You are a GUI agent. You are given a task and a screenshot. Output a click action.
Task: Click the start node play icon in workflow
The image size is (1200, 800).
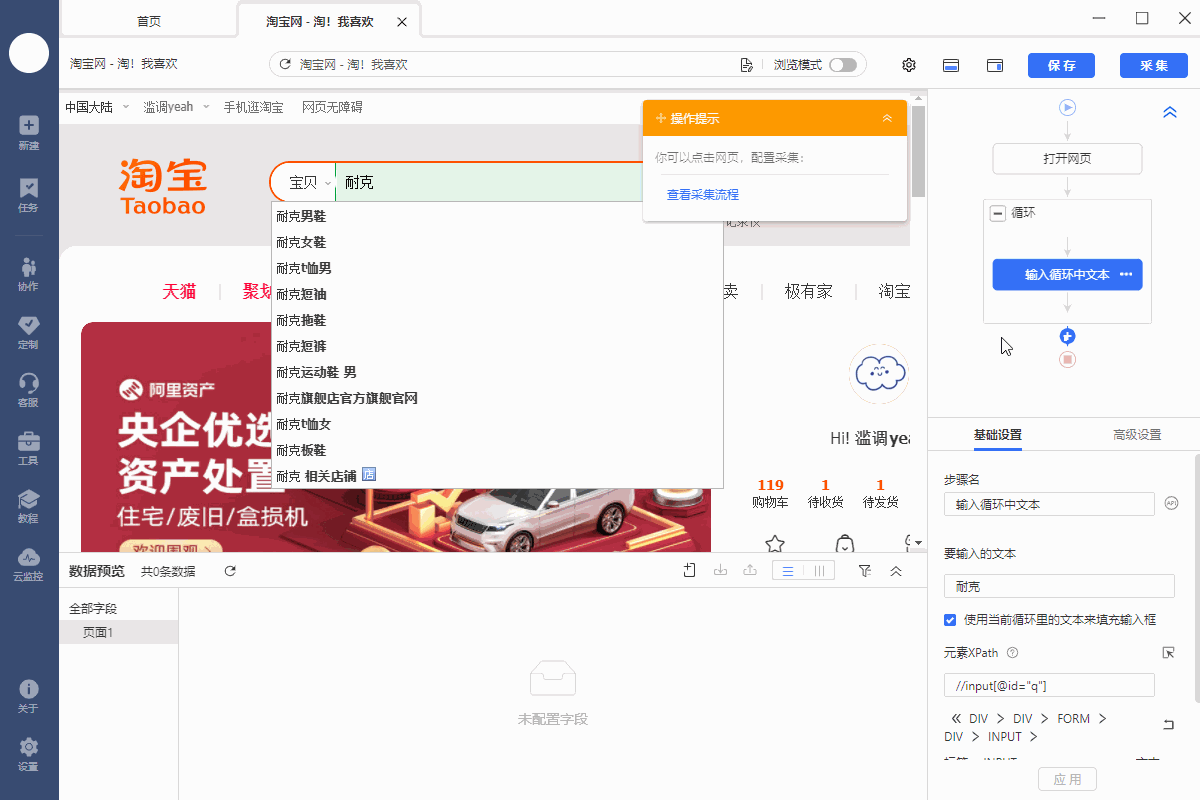(x=1067, y=107)
